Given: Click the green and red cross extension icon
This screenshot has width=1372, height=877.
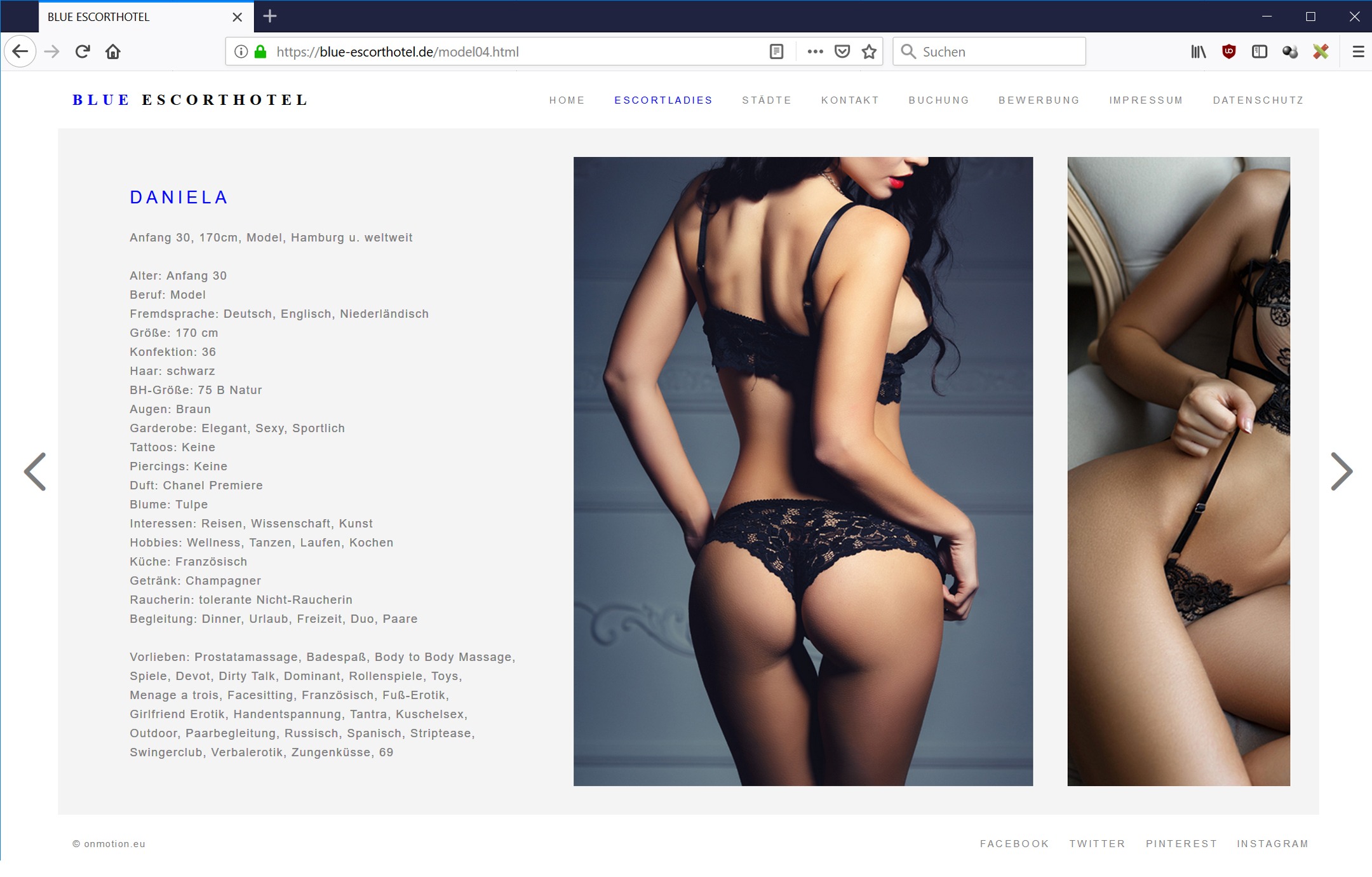Looking at the screenshot, I should coord(1321,51).
